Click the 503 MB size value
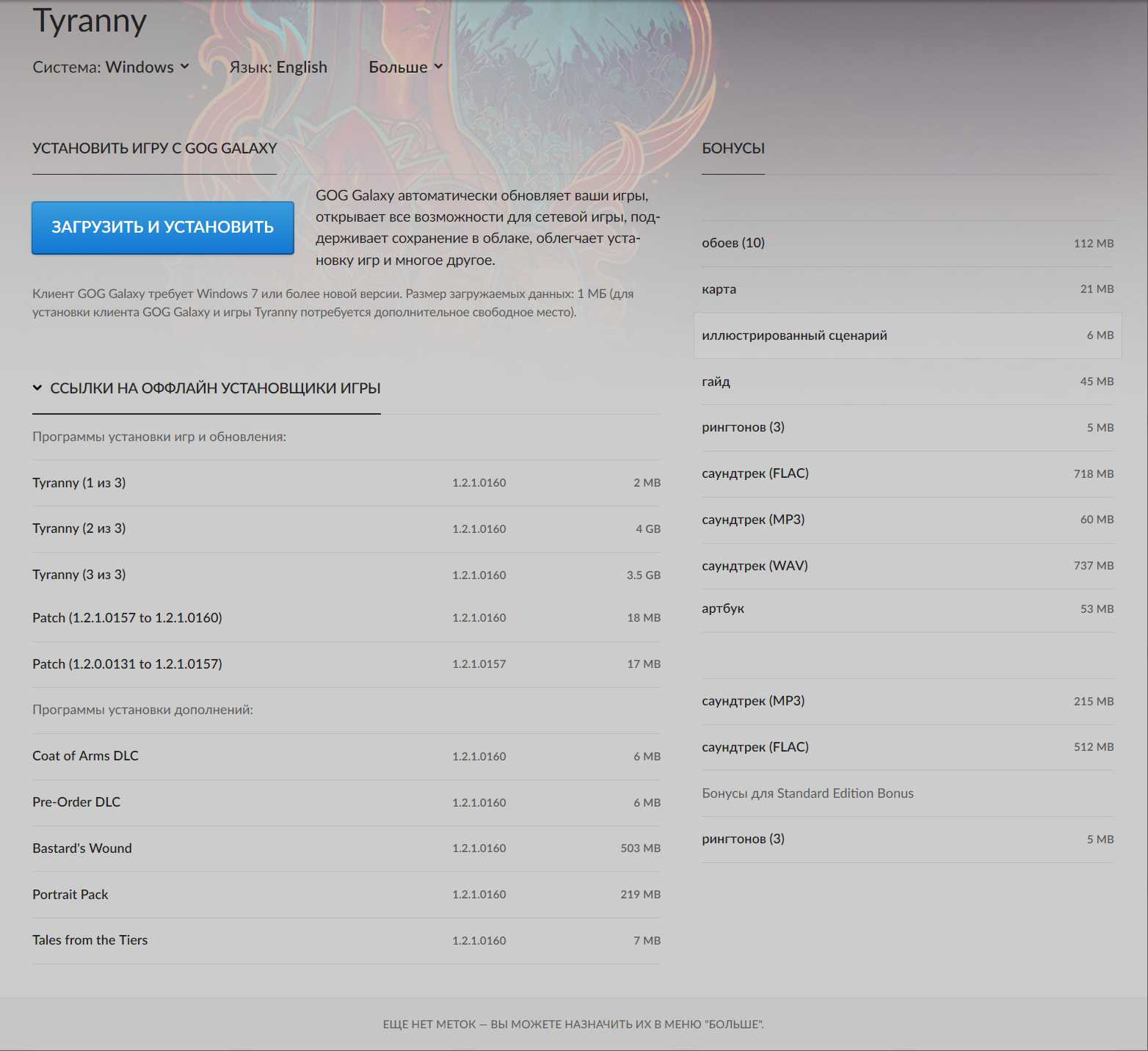The image size is (1148, 1051). click(640, 848)
